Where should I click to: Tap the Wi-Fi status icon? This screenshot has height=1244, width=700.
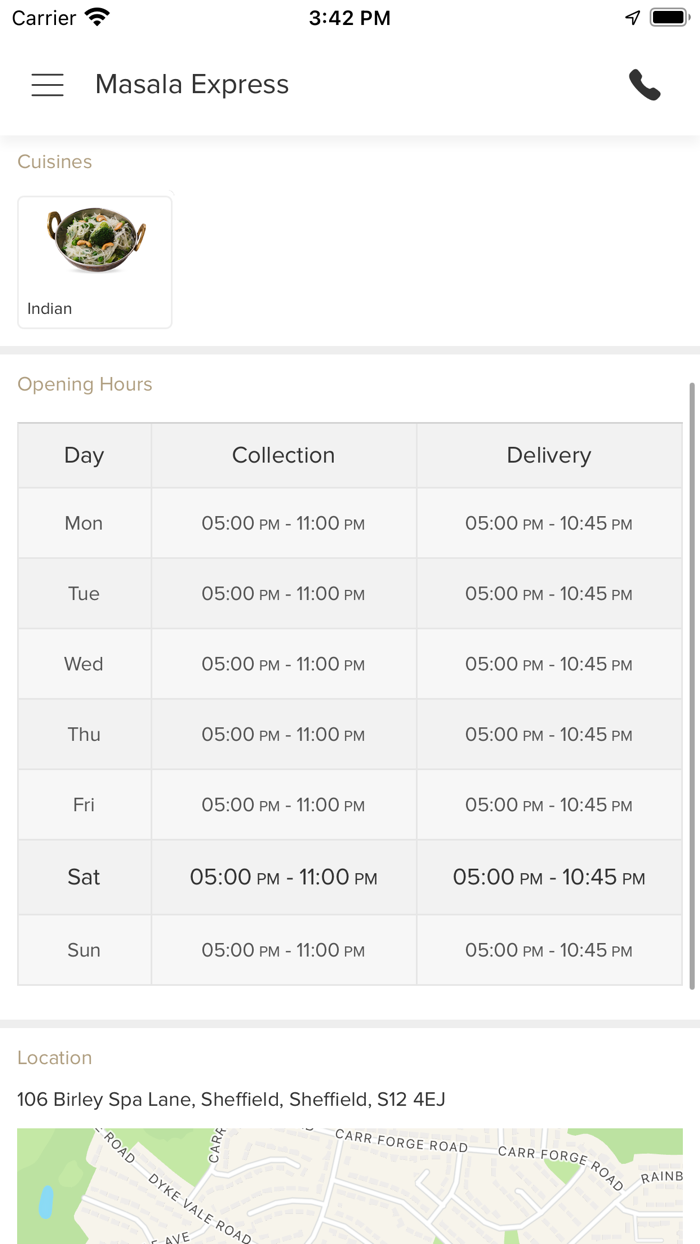pyautogui.click(x=97, y=17)
